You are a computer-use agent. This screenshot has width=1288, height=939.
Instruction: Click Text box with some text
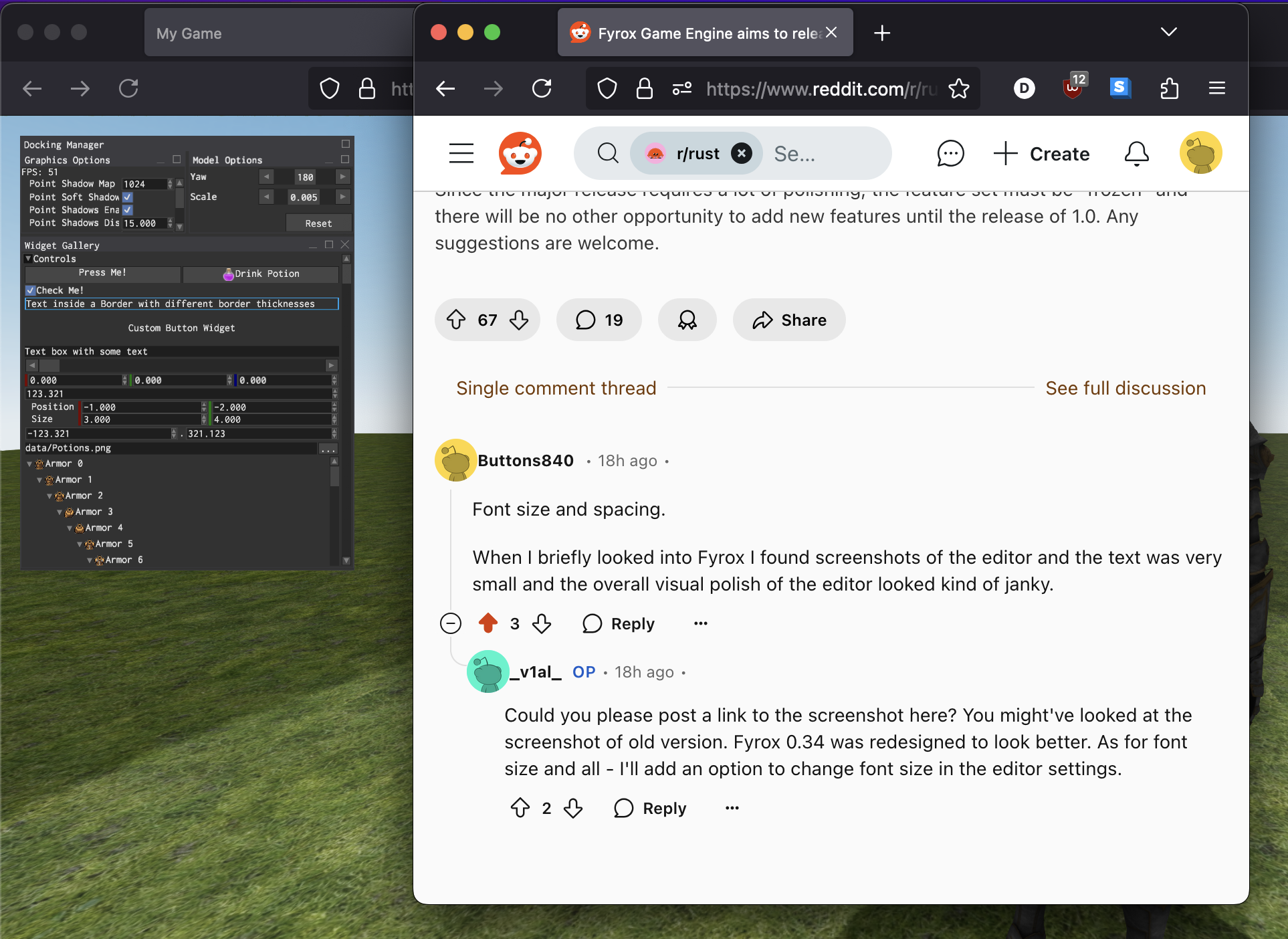181,351
